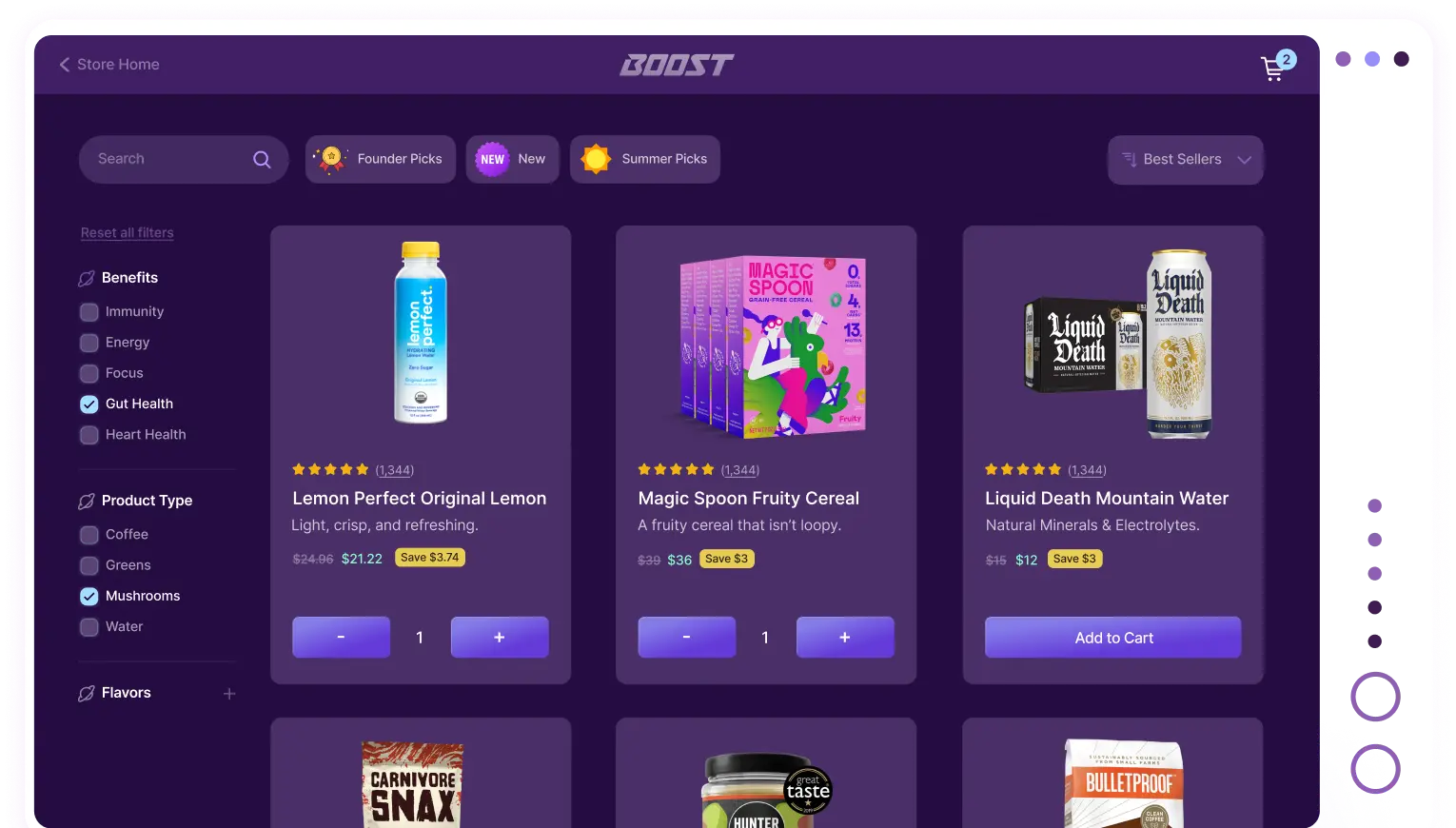Expand the Flavors filter section

point(229,694)
